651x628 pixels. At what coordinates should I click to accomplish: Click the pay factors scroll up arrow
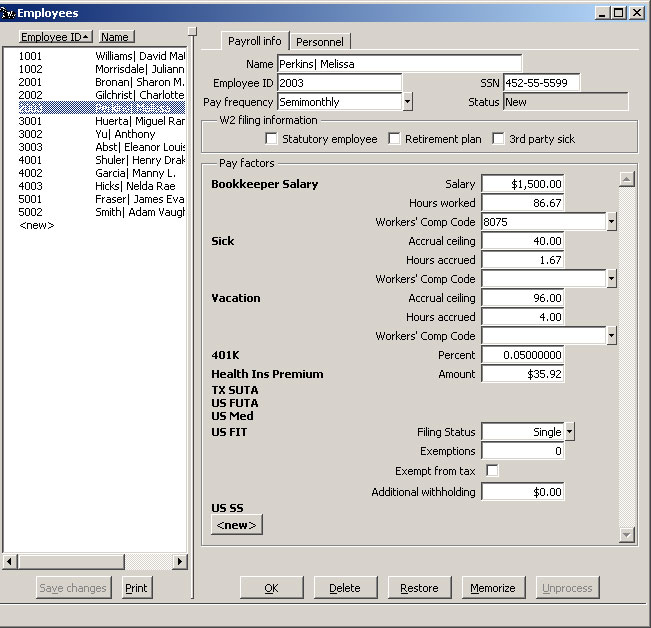(x=627, y=179)
